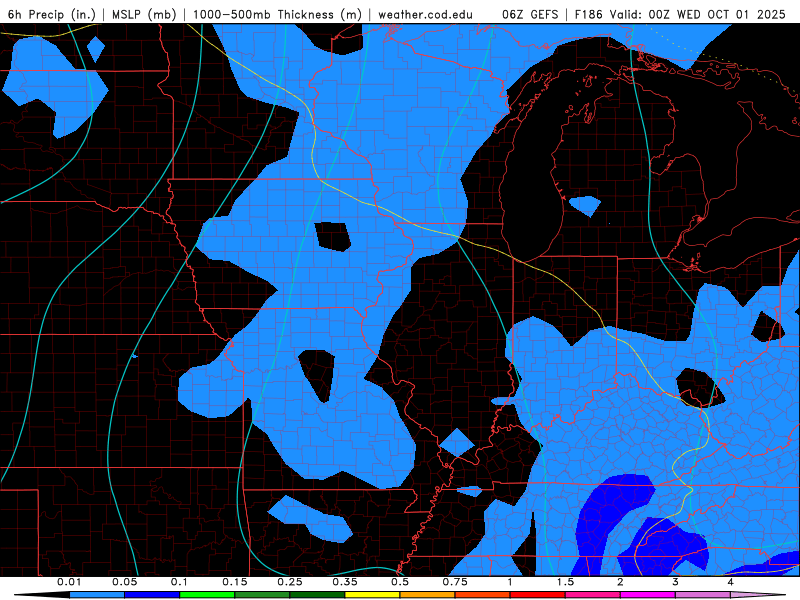This screenshot has width=800, height=600.
Task: Click the light purple right arrow end of color bar
Action: click(758, 595)
